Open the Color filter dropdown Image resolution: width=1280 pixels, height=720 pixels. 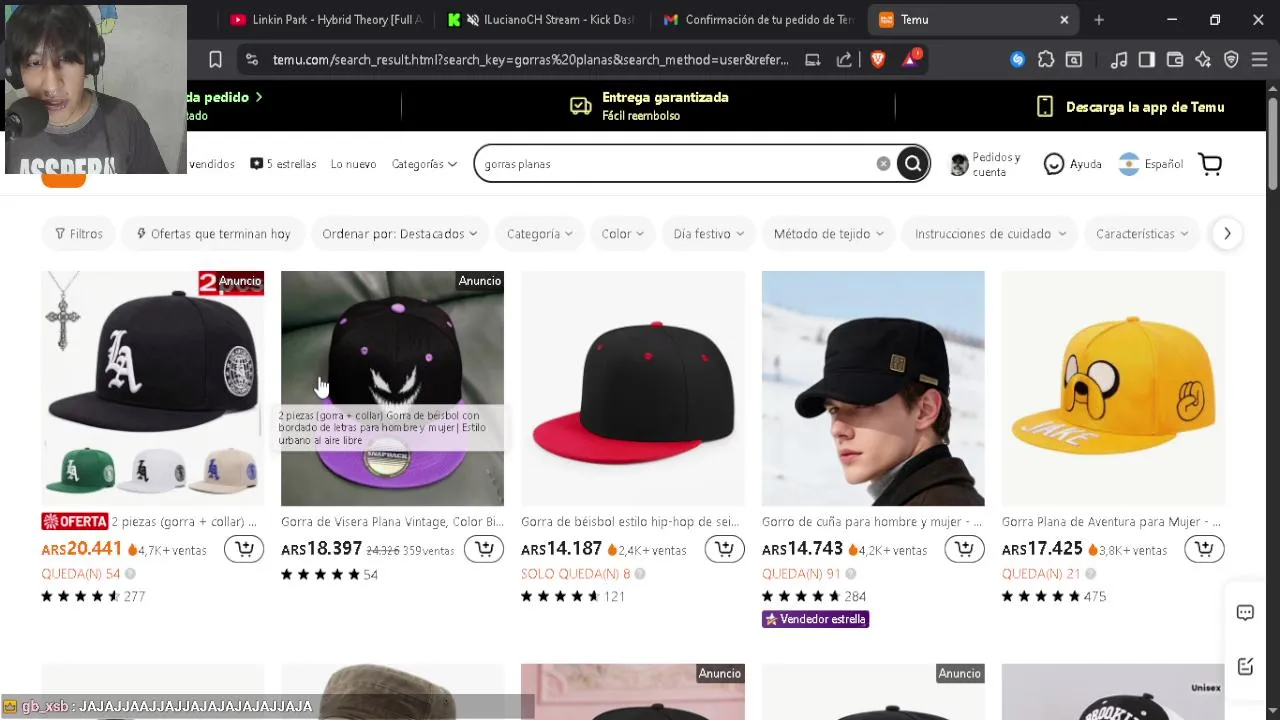tap(622, 234)
